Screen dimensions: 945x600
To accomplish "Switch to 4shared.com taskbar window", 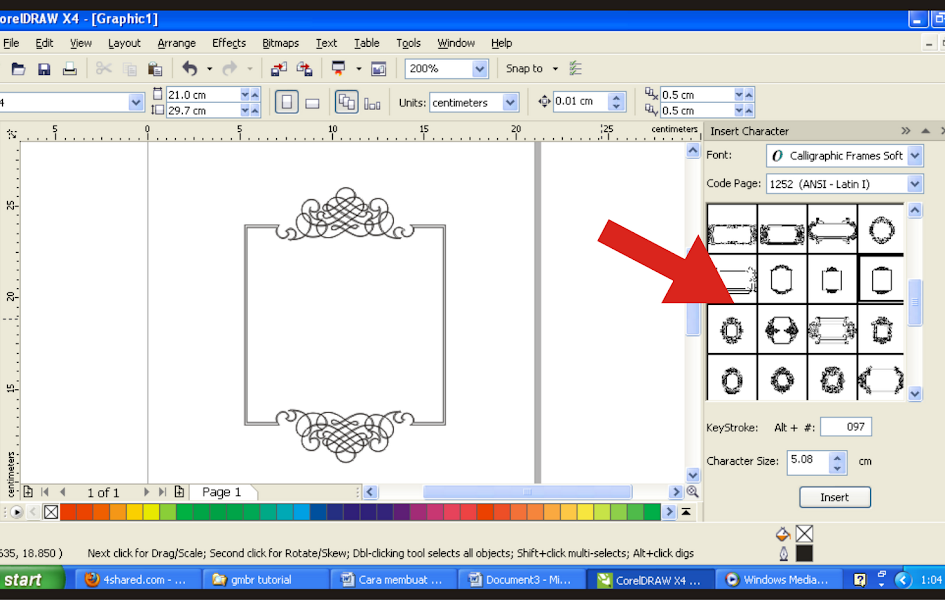I will 137,580.
